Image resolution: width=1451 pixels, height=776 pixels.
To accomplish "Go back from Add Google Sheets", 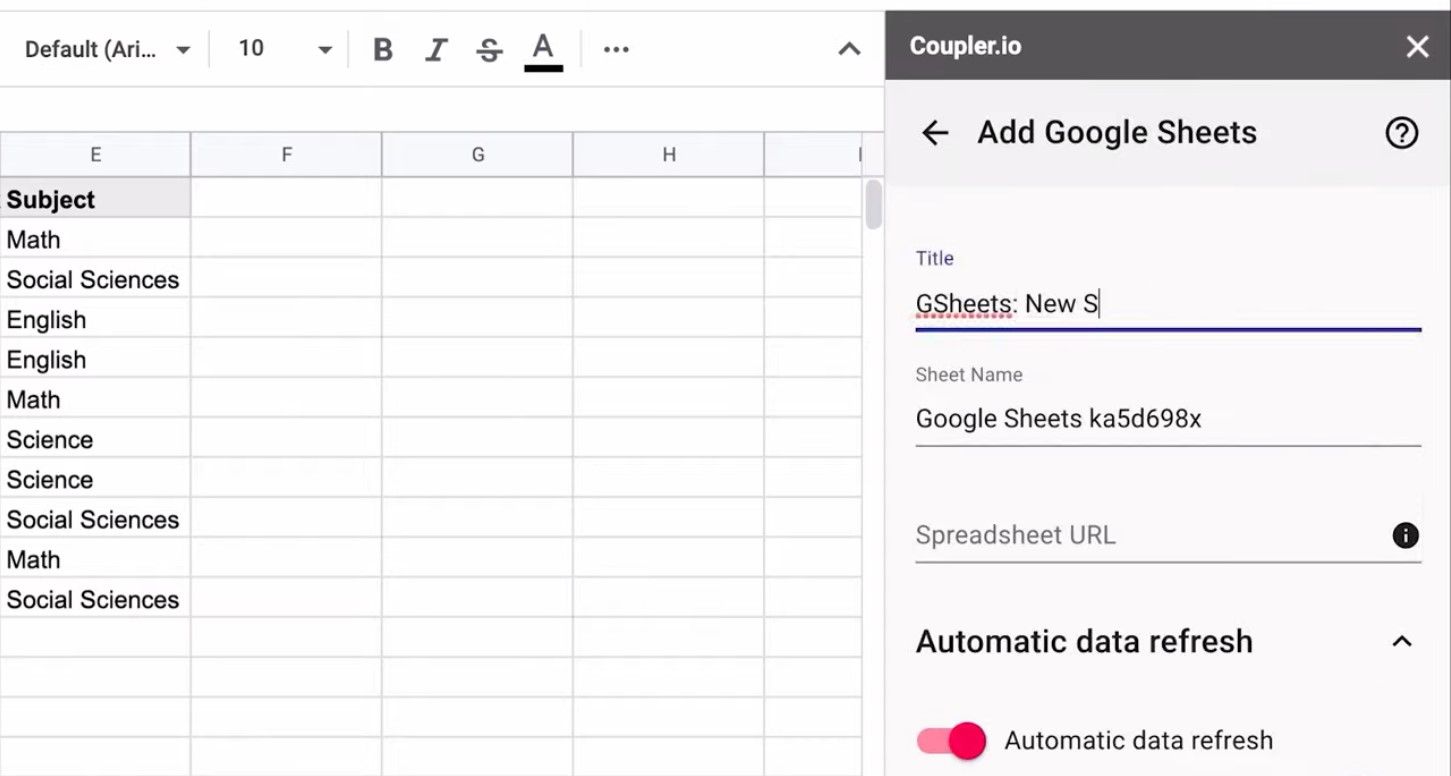I will coord(935,132).
